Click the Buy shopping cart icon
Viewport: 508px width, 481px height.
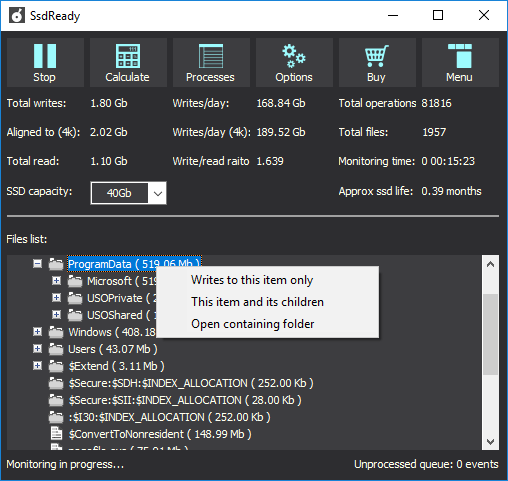377,56
